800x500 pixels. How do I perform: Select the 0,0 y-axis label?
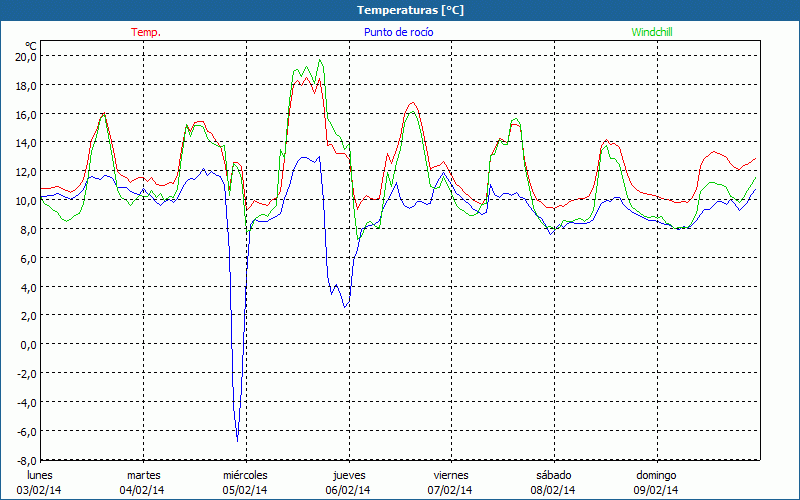pos(27,344)
